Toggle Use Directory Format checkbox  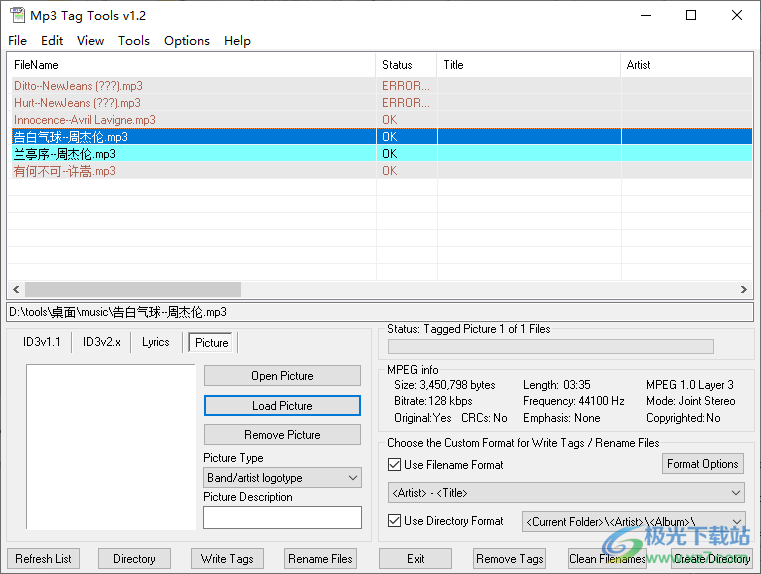[395, 521]
